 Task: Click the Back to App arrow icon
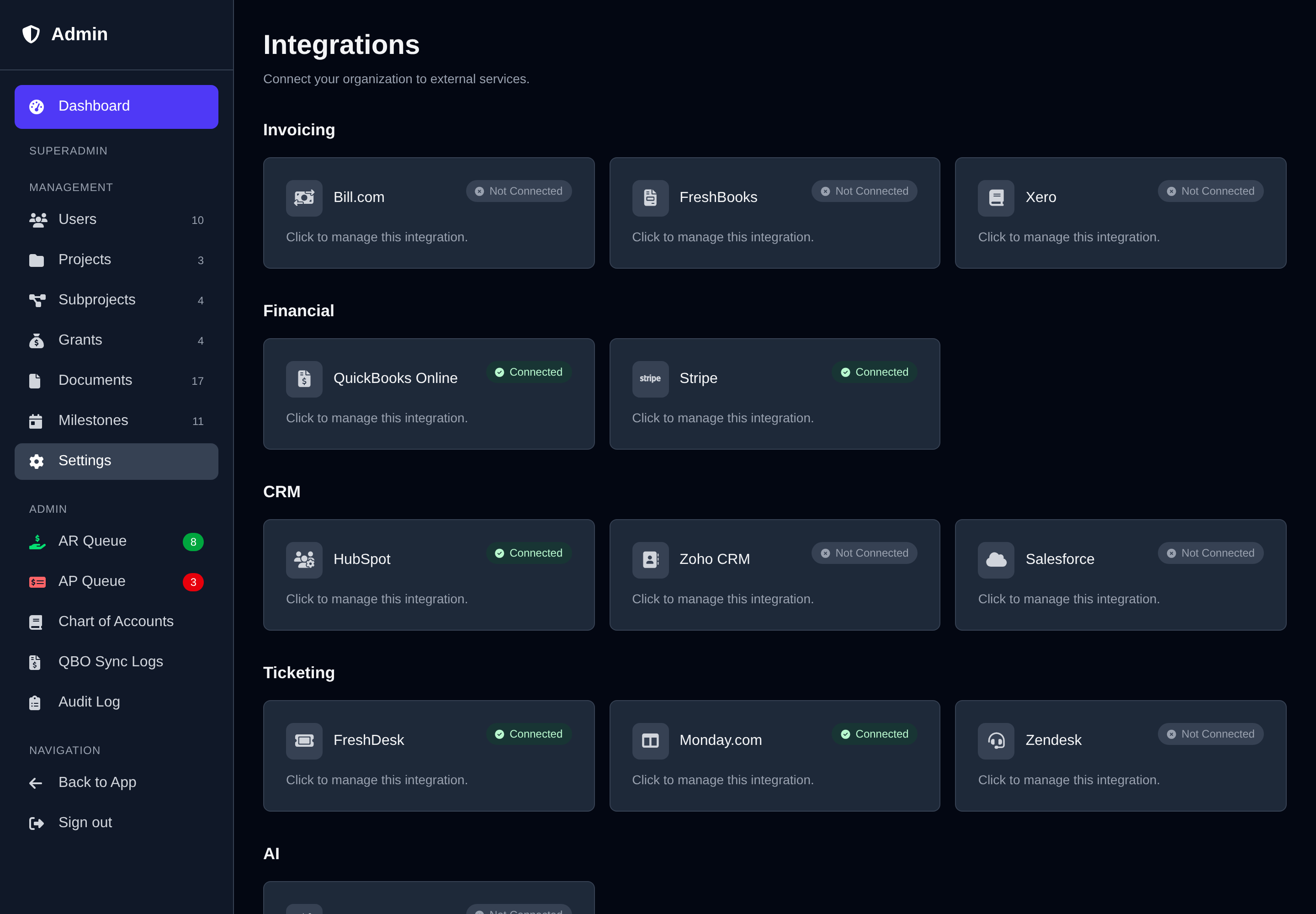pyautogui.click(x=36, y=783)
